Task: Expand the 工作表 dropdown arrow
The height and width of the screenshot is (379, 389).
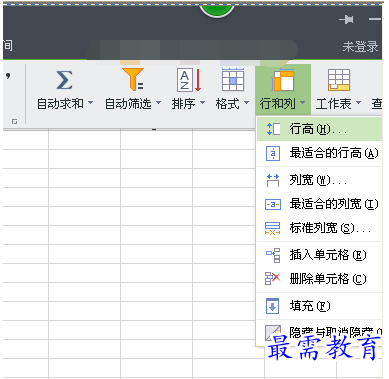Action: click(x=359, y=103)
